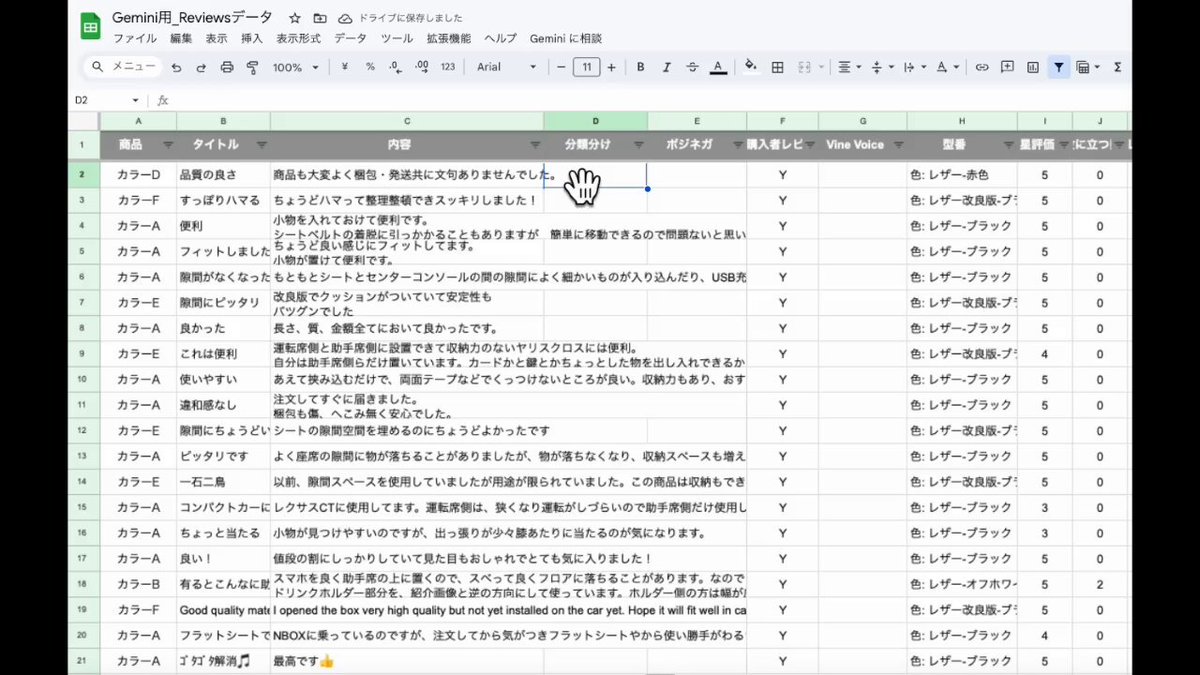Click the document title Gemini用_Reviewsデータ

pos(193,18)
